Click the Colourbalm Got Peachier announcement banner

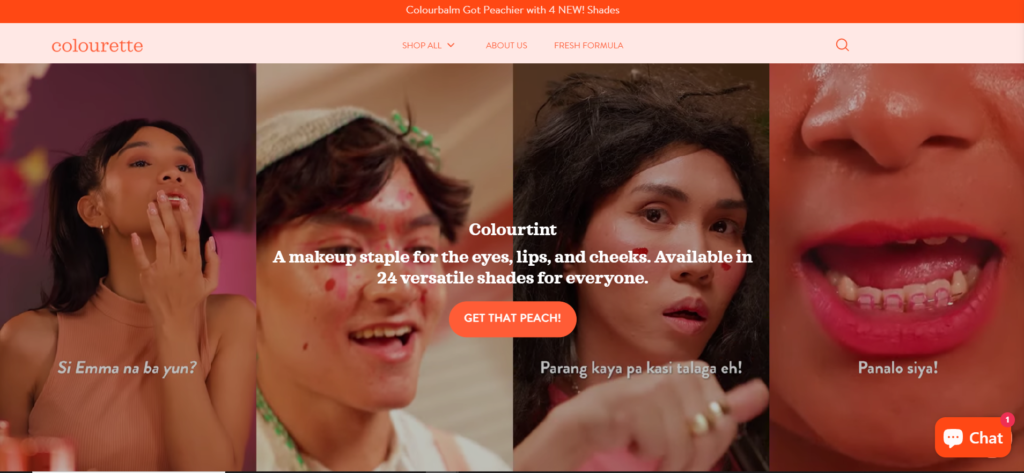pyautogui.click(x=512, y=10)
